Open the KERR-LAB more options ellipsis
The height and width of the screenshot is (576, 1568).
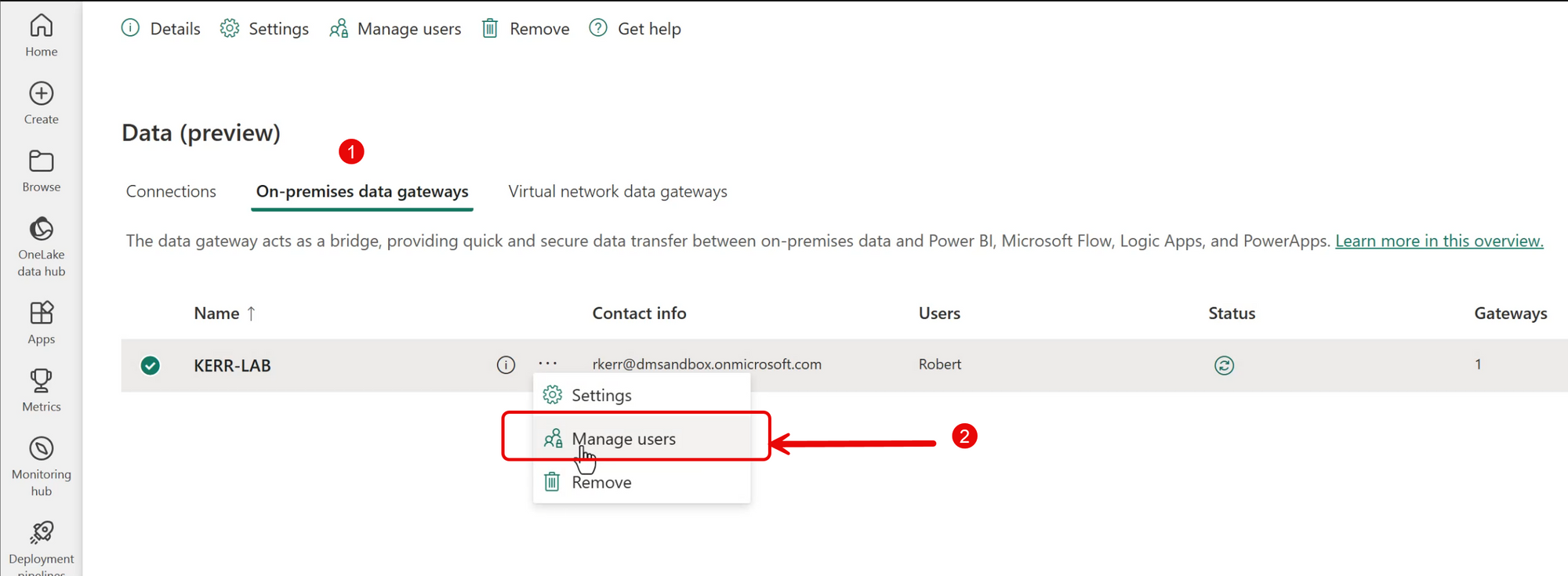548,364
